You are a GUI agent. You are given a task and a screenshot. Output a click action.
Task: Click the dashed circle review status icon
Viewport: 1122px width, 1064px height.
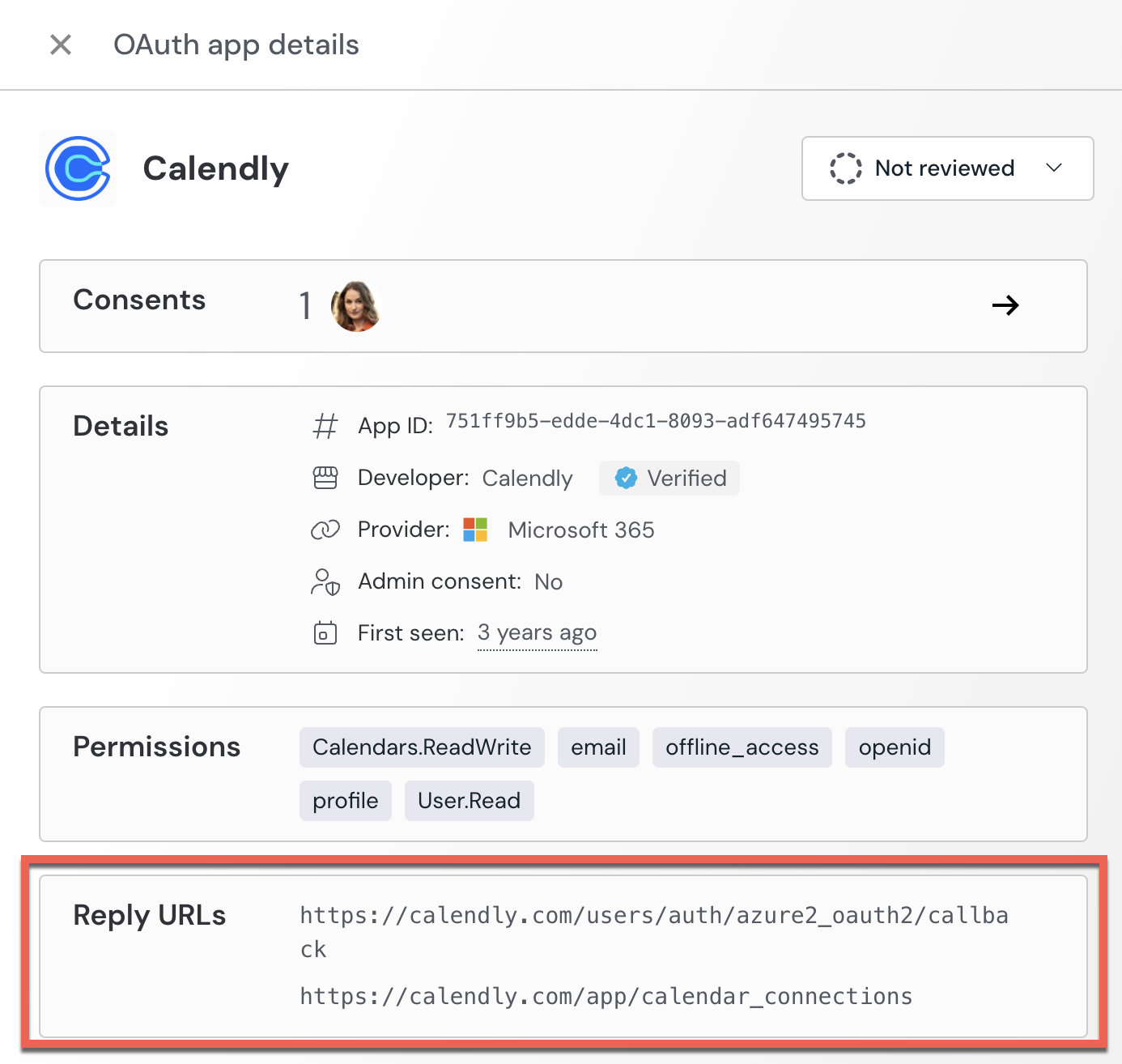845,168
